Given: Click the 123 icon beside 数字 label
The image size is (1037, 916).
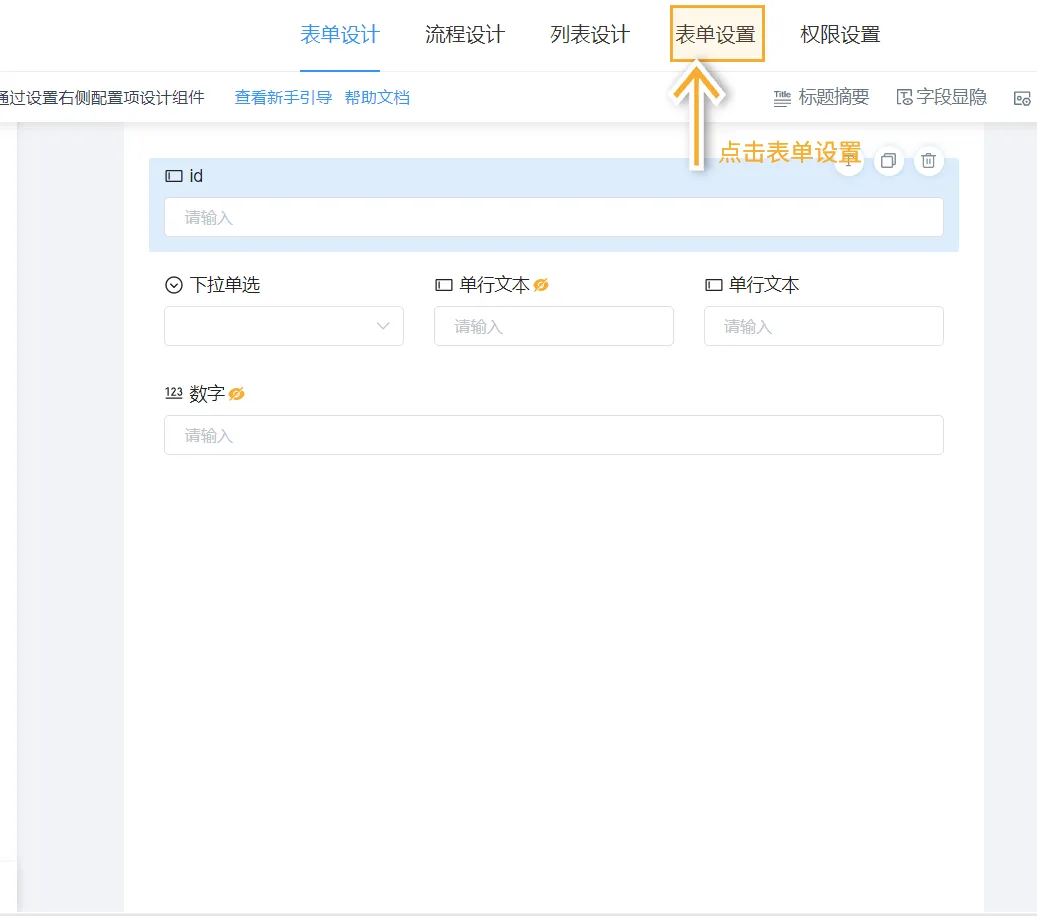Looking at the screenshot, I should click(x=174, y=393).
